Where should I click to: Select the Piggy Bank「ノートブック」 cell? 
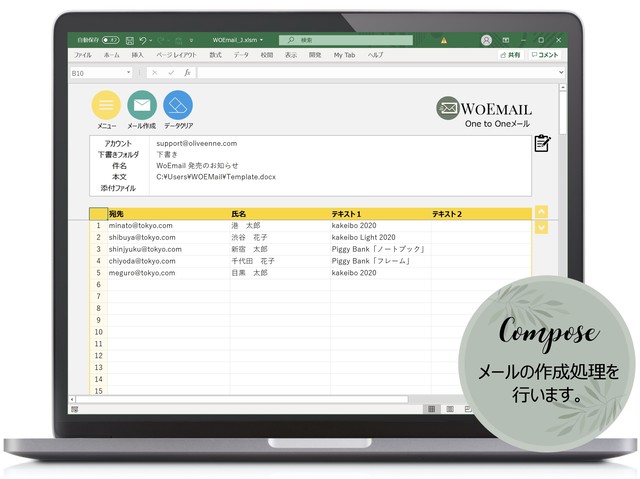380,249
